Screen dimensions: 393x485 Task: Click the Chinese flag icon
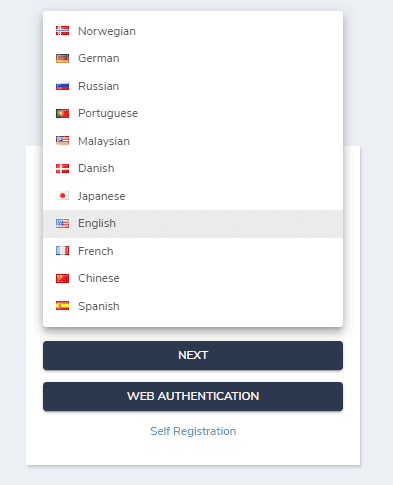pyautogui.click(x=62, y=278)
